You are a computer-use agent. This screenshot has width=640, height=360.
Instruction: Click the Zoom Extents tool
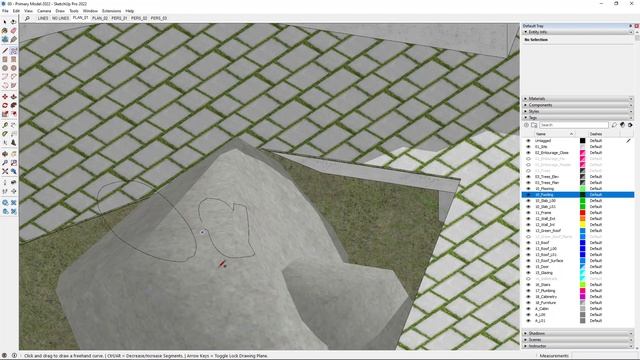pos(5,171)
